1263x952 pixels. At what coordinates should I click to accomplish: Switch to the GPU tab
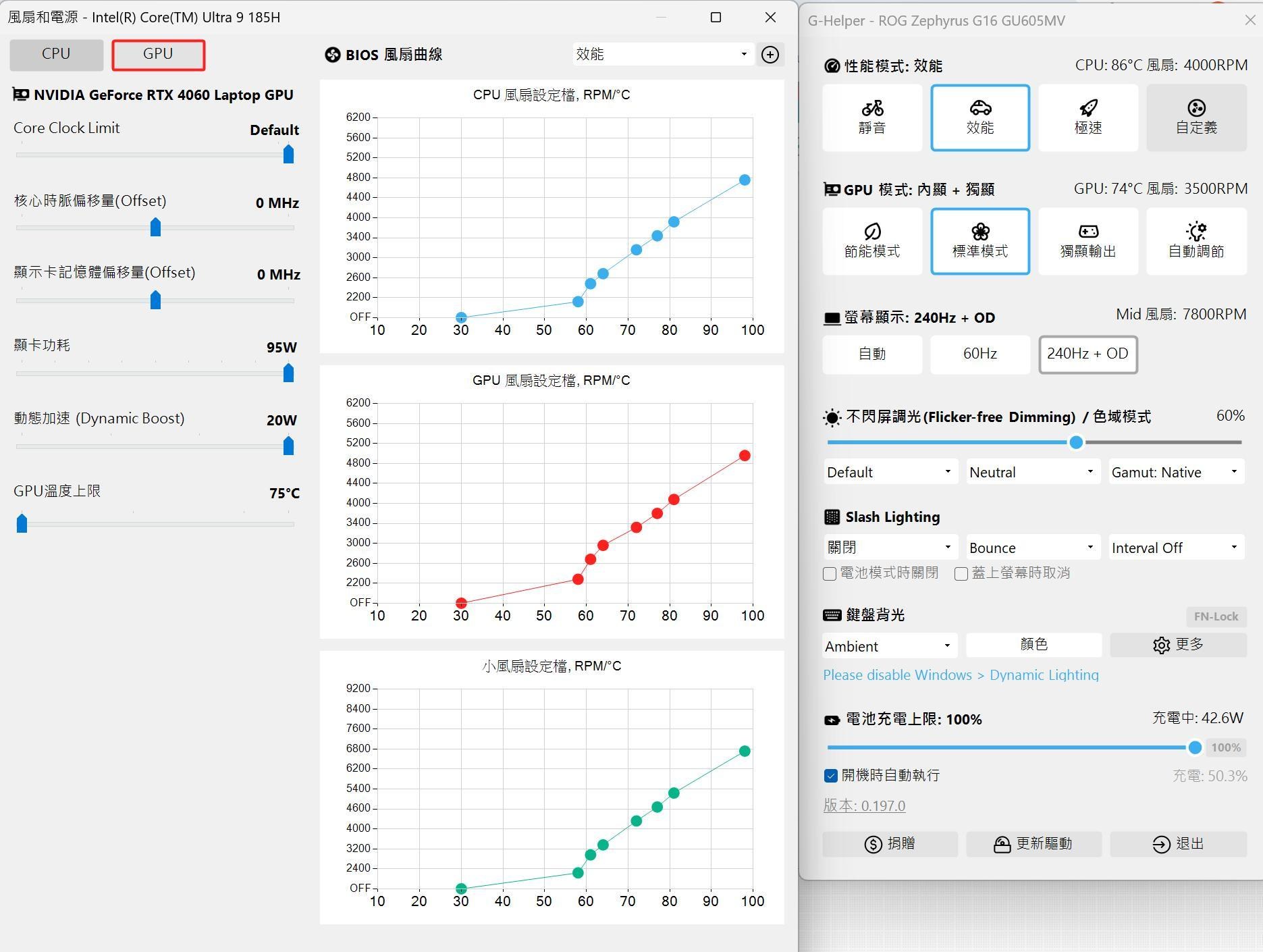pos(158,54)
